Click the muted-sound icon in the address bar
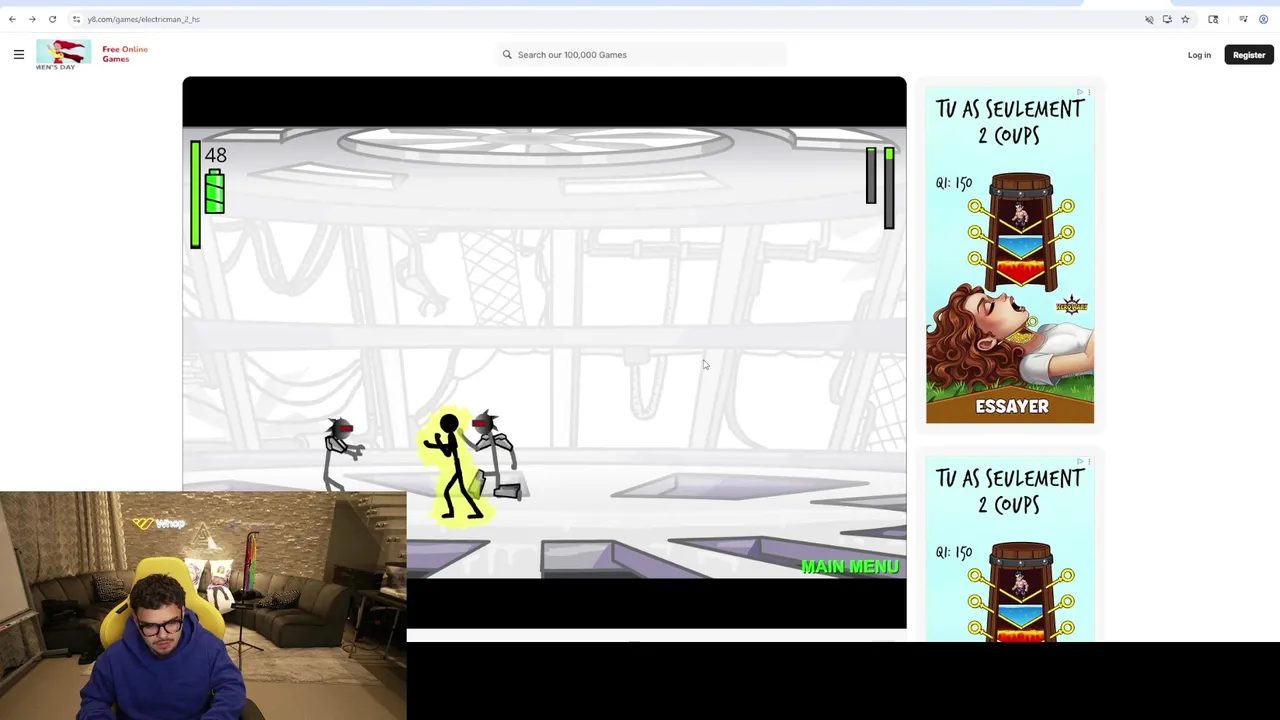Screen dimensions: 1280x720 pos(1149,19)
